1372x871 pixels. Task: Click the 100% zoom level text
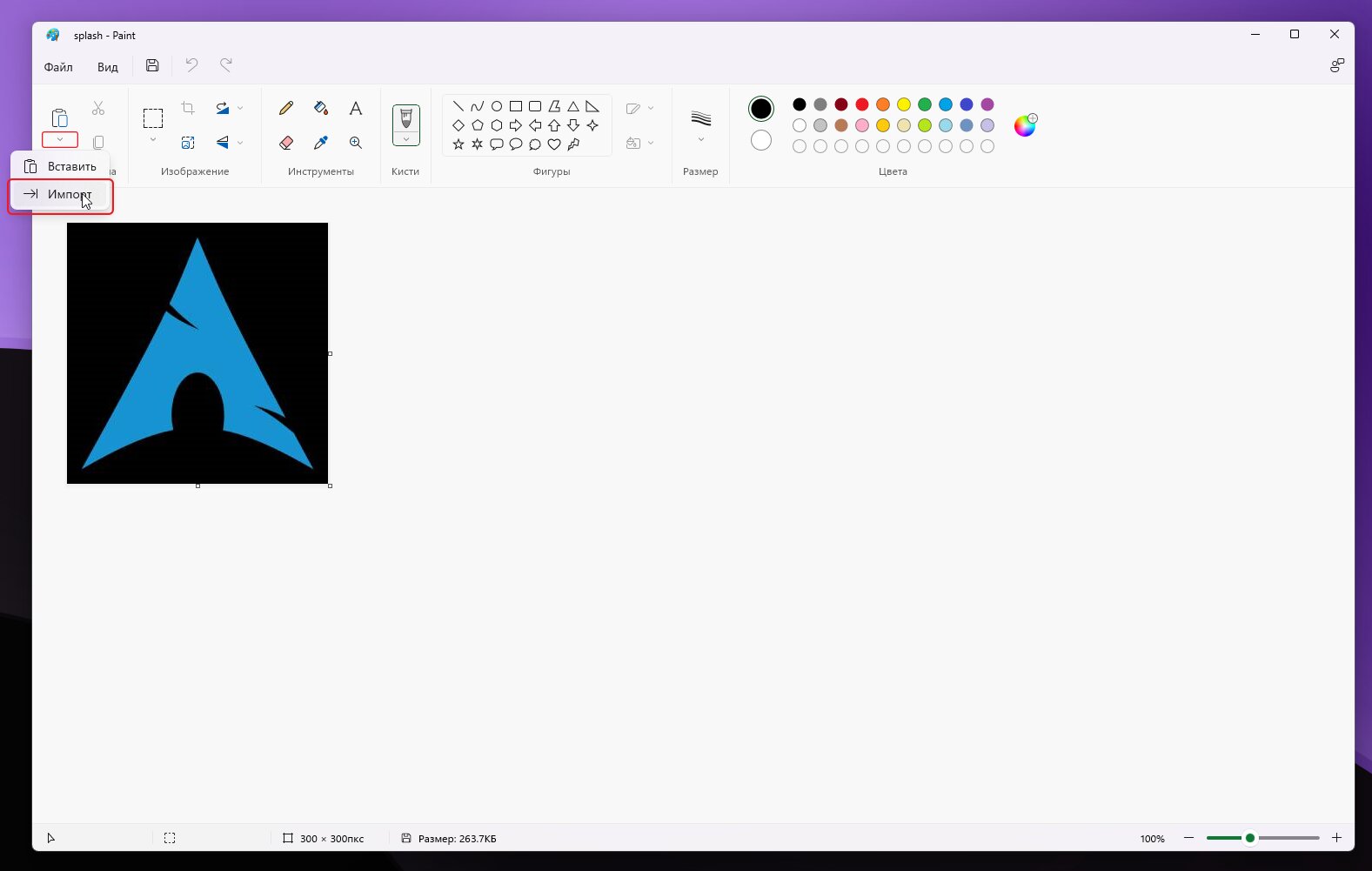point(1152,839)
